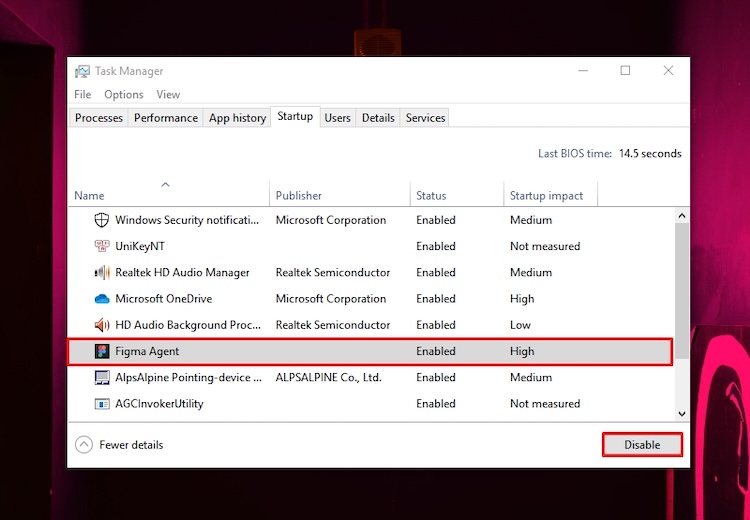Viewport: 750px width, 520px height.
Task: Sort by Publisher column header
Action: 299,196
